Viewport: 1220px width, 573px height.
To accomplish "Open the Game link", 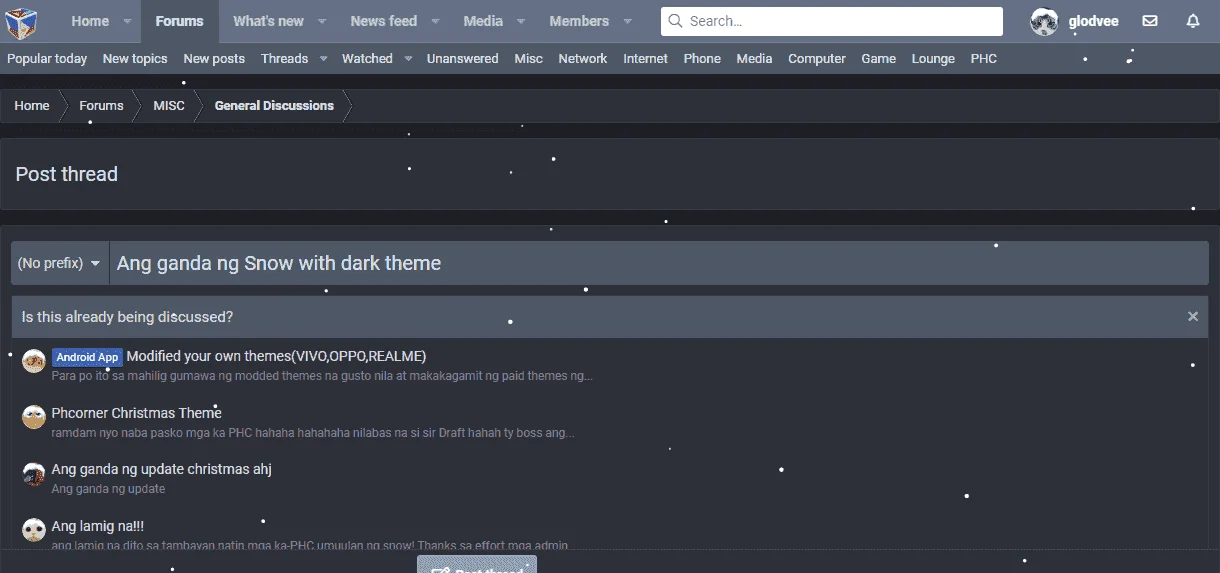I will point(878,59).
